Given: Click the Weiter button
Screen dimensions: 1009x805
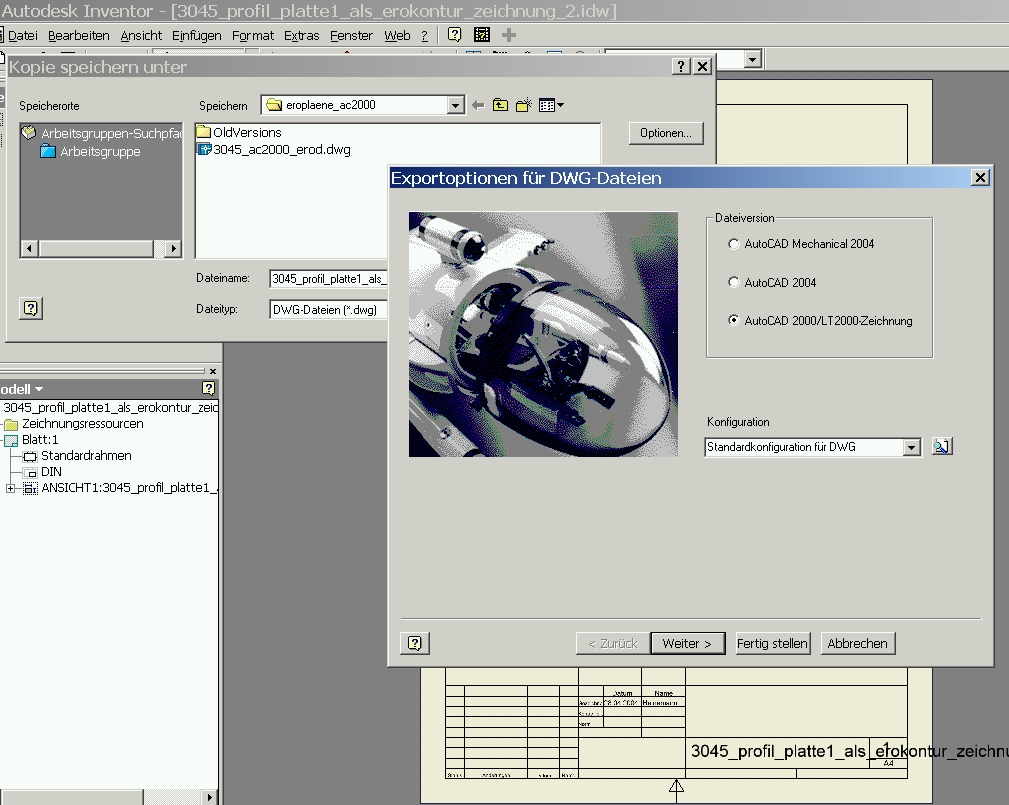Looking at the screenshot, I should pos(688,643).
